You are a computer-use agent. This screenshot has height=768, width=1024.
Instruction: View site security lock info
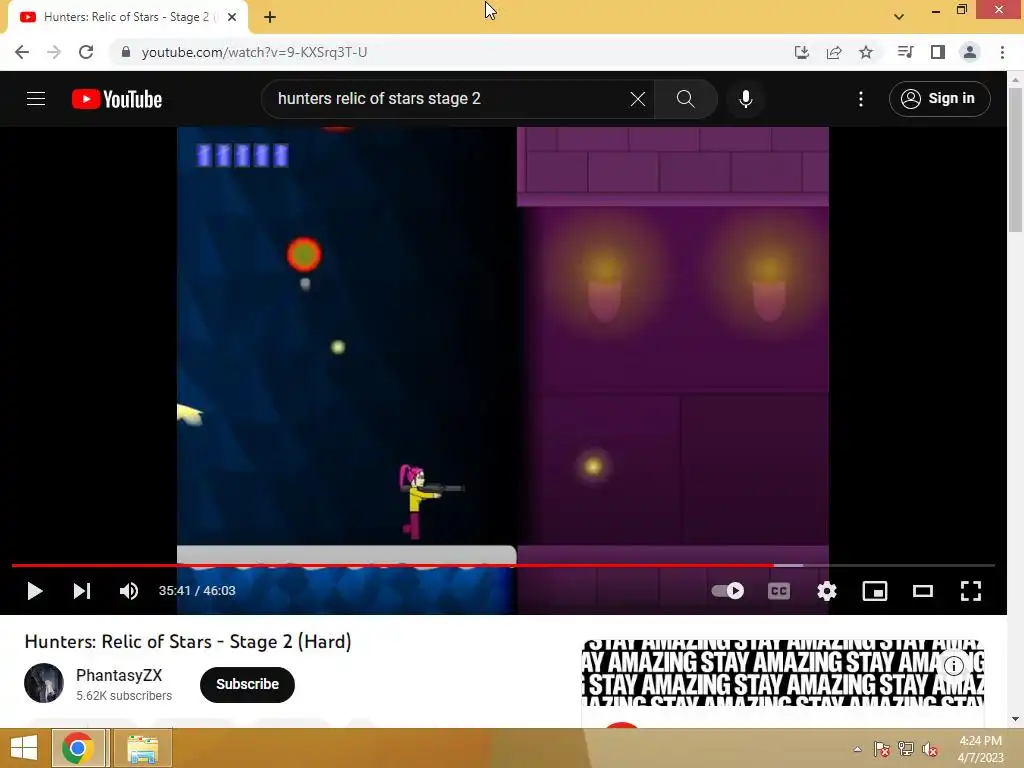[126, 52]
